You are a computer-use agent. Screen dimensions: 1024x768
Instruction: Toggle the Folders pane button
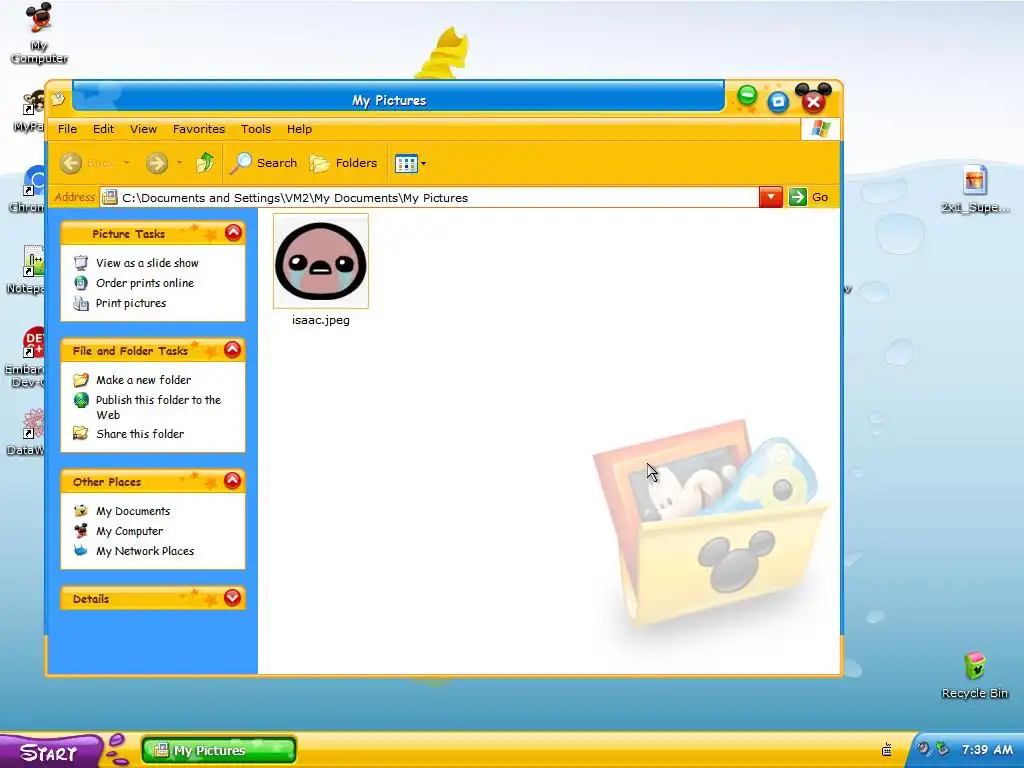[344, 163]
